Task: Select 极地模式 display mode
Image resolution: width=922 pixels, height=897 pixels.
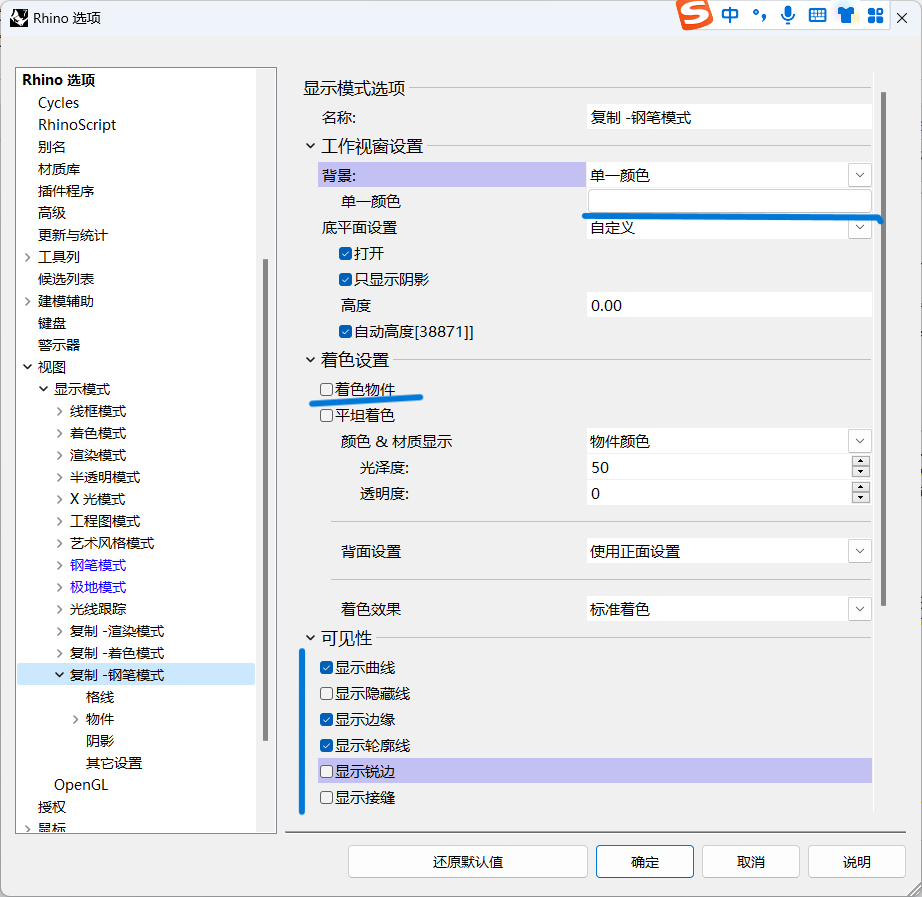Action: 98,587
